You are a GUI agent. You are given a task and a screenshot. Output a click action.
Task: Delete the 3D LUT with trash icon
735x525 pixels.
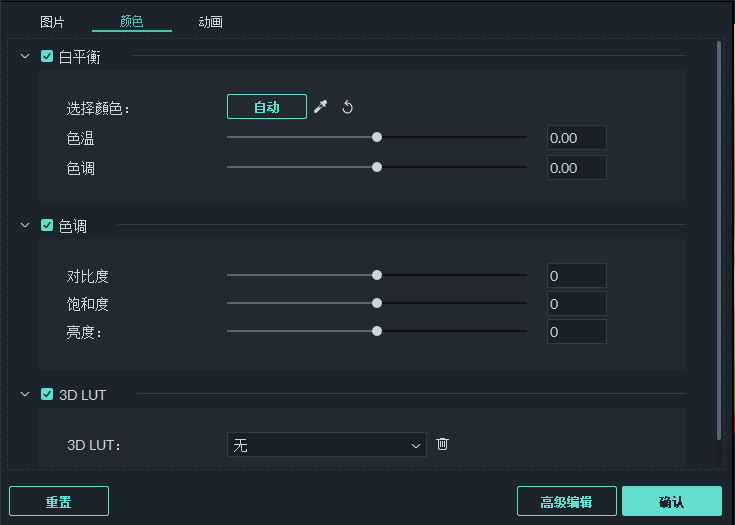(443, 444)
